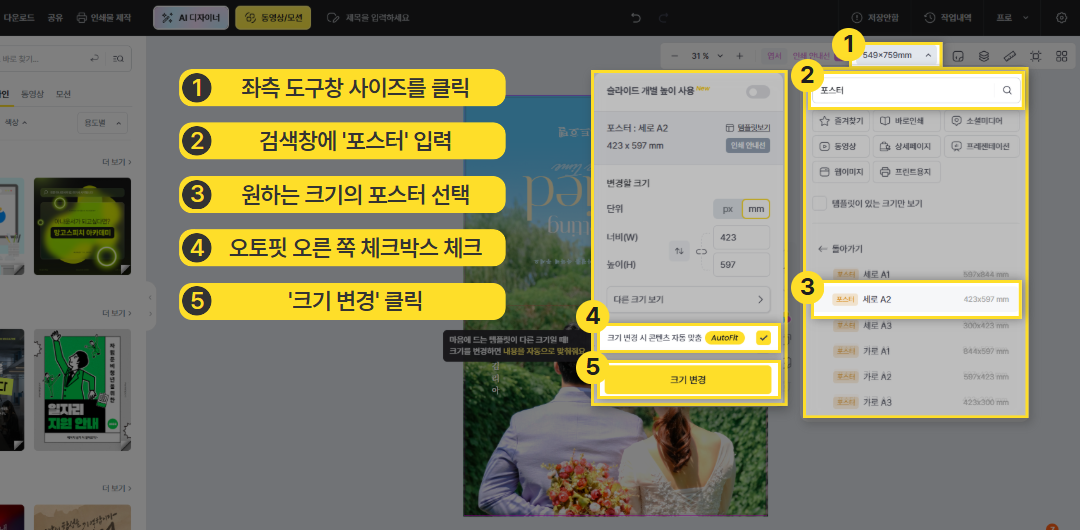Click the 너비(W) value field
The height and width of the screenshot is (530, 1080).
742,237
